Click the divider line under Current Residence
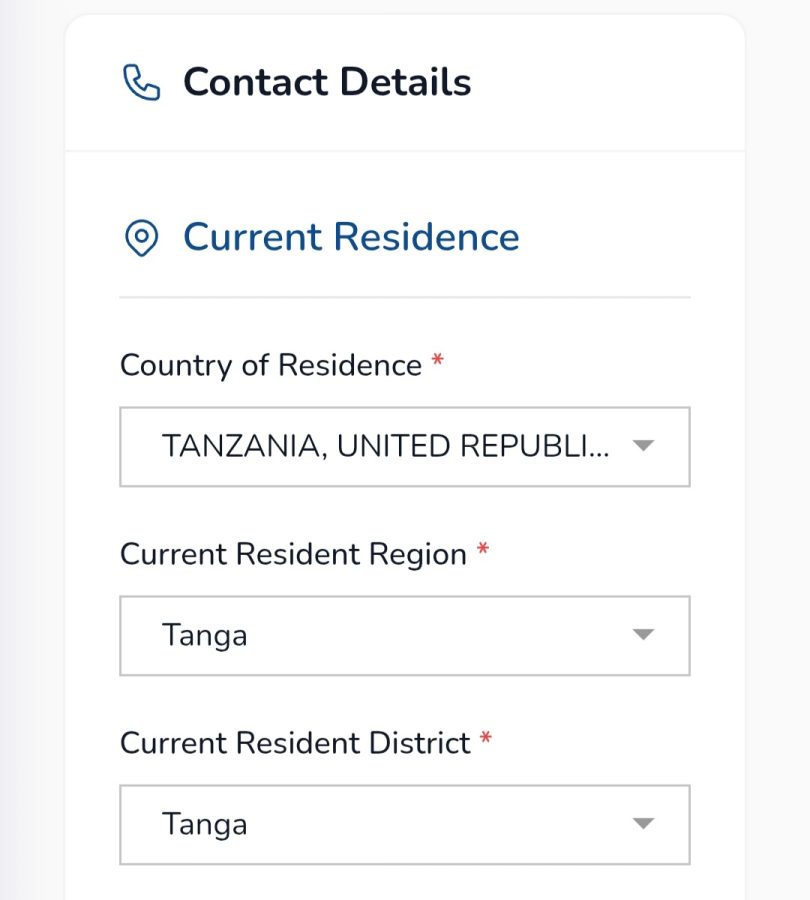This screenshot has width=810, height=900. [x=404, y=297]
